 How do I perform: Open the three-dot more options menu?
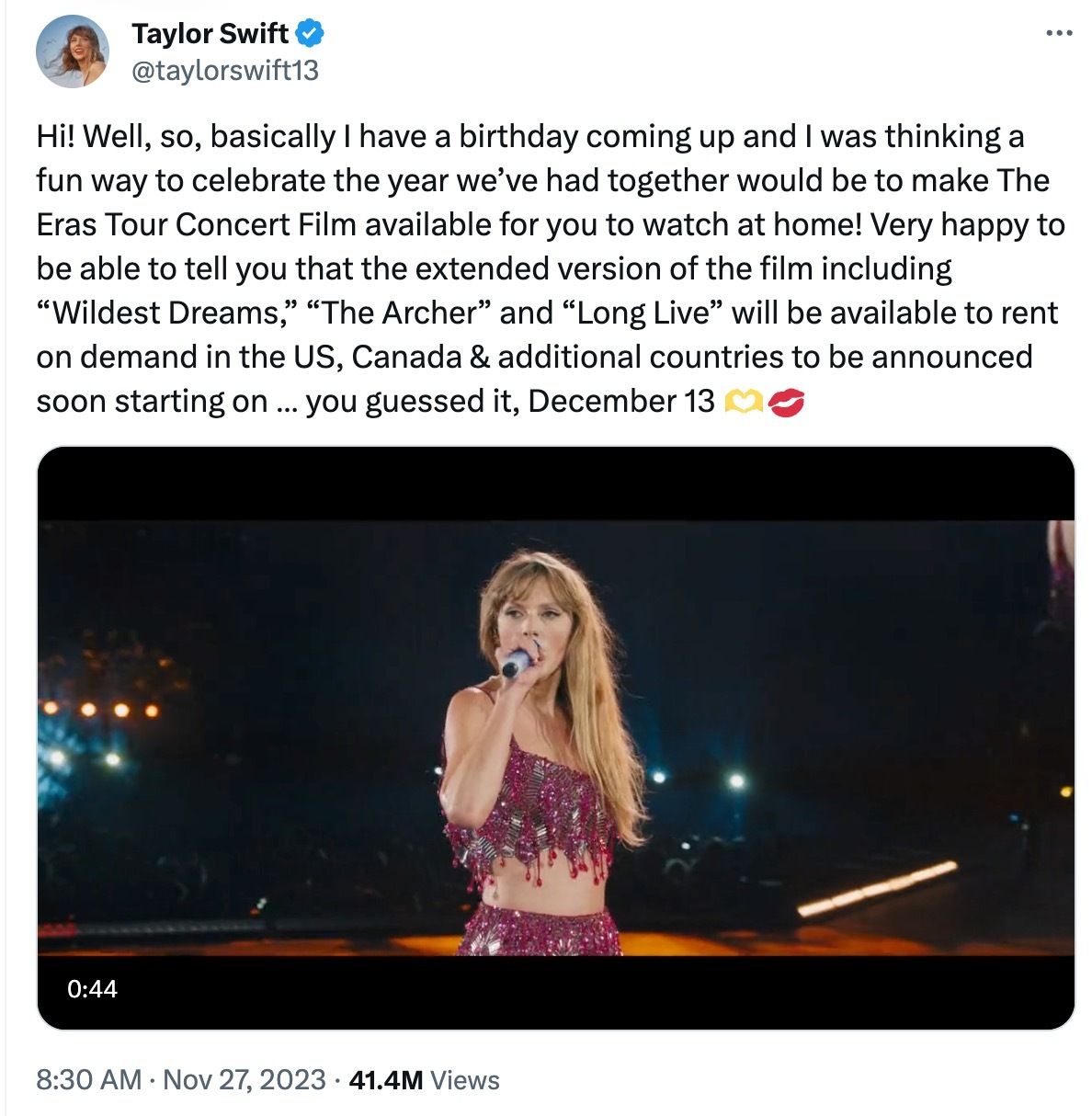1059,34
